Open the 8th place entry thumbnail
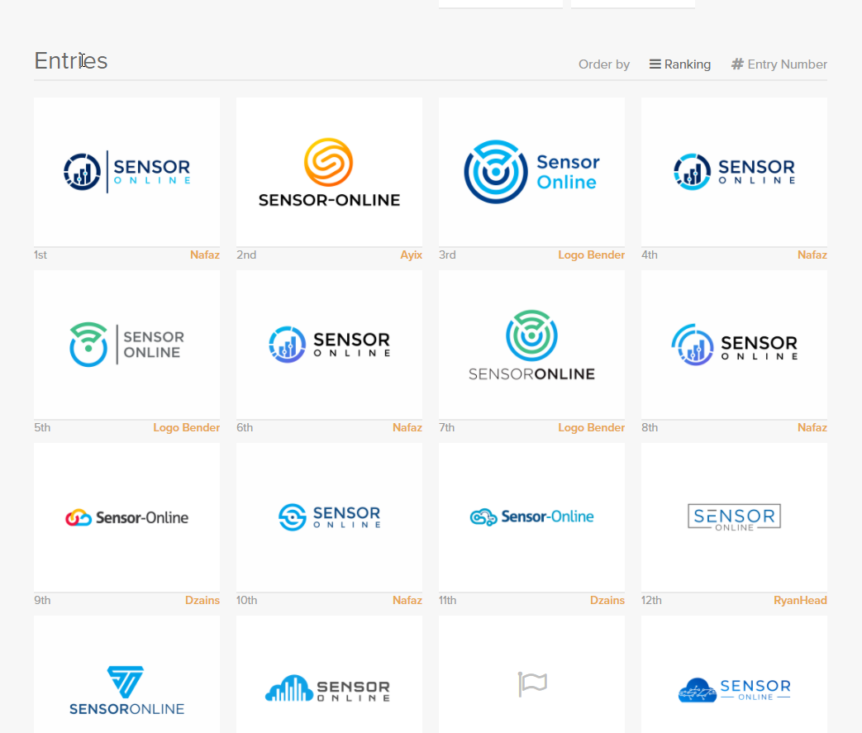The height and width of the screenshot is (733, 862). pos(734,344)
